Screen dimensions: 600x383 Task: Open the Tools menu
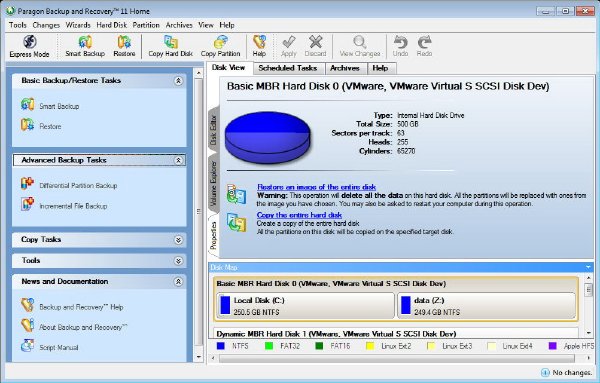[18, 25]
